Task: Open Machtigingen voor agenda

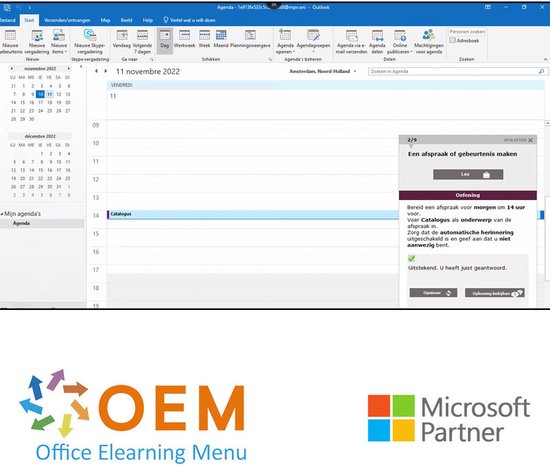Action: [429, 42]
